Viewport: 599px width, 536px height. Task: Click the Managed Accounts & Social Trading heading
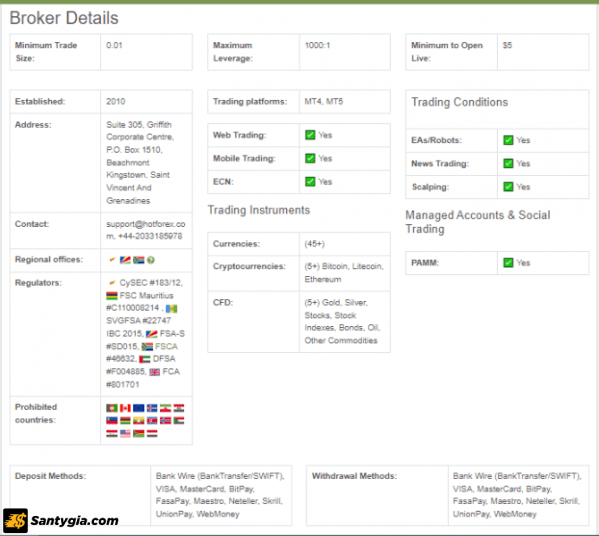(x=478, y=222)
